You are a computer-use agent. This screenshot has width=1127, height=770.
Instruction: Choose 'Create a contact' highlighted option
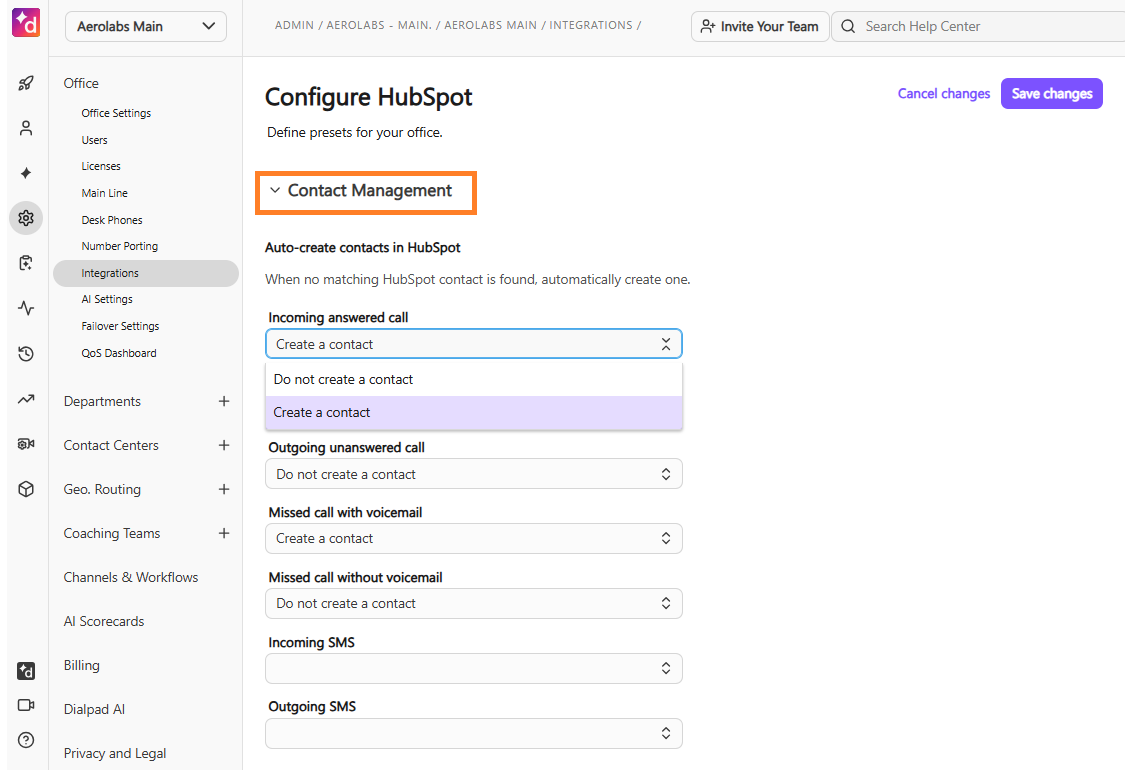[x=474, y=413]
